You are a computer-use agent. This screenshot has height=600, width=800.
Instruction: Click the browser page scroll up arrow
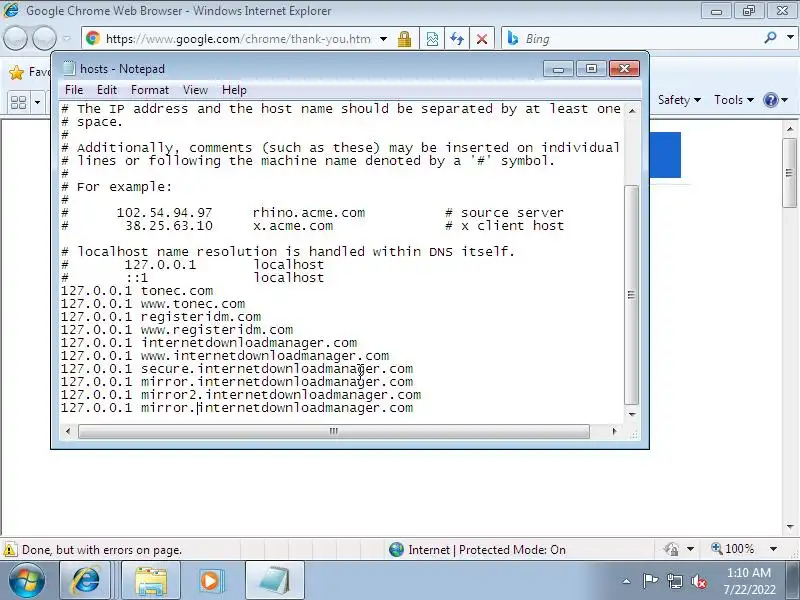(790, 129)
